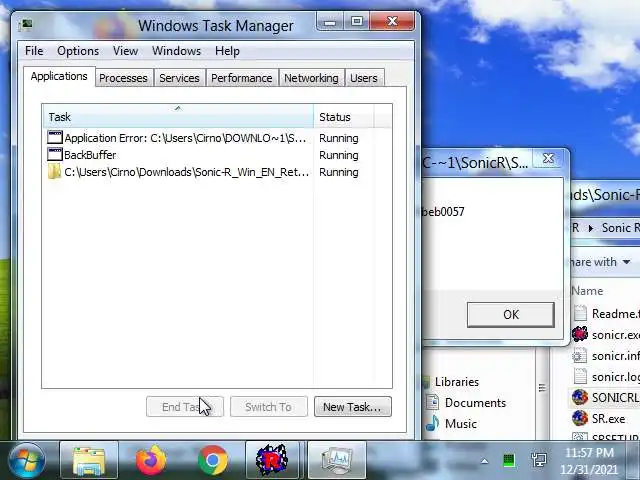
Task: Click the Switch To button
Action: 269,407
